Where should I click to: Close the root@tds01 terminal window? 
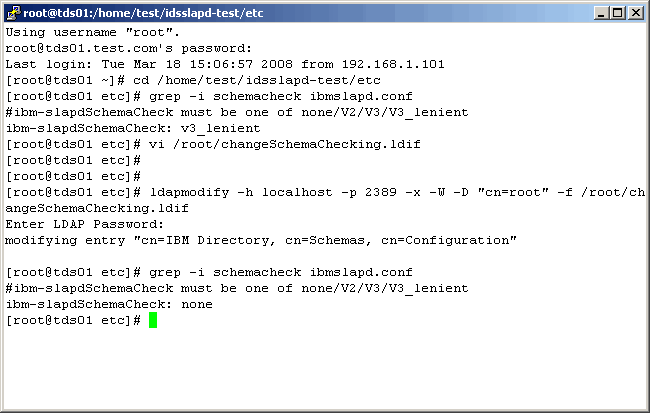pos(634,12)
